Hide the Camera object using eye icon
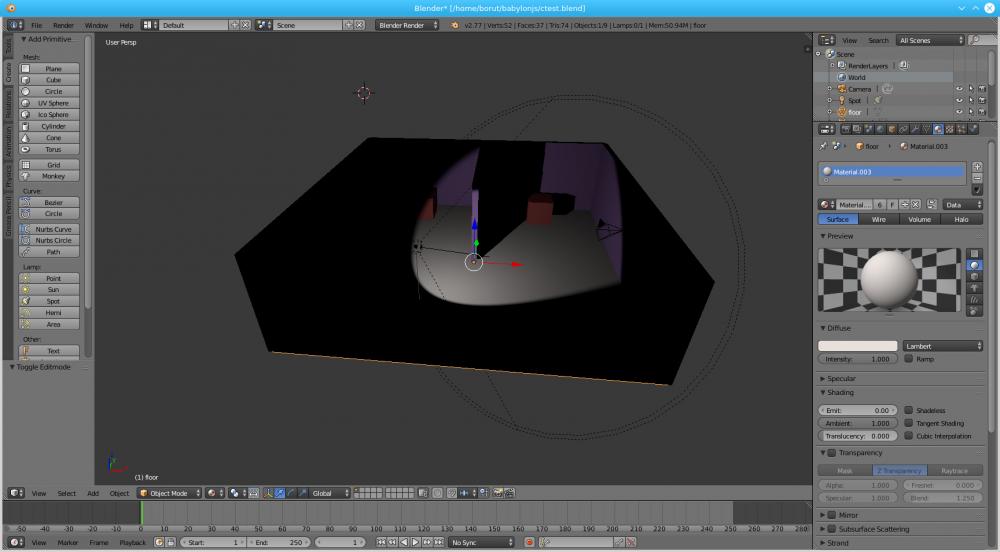 (959, 89)
